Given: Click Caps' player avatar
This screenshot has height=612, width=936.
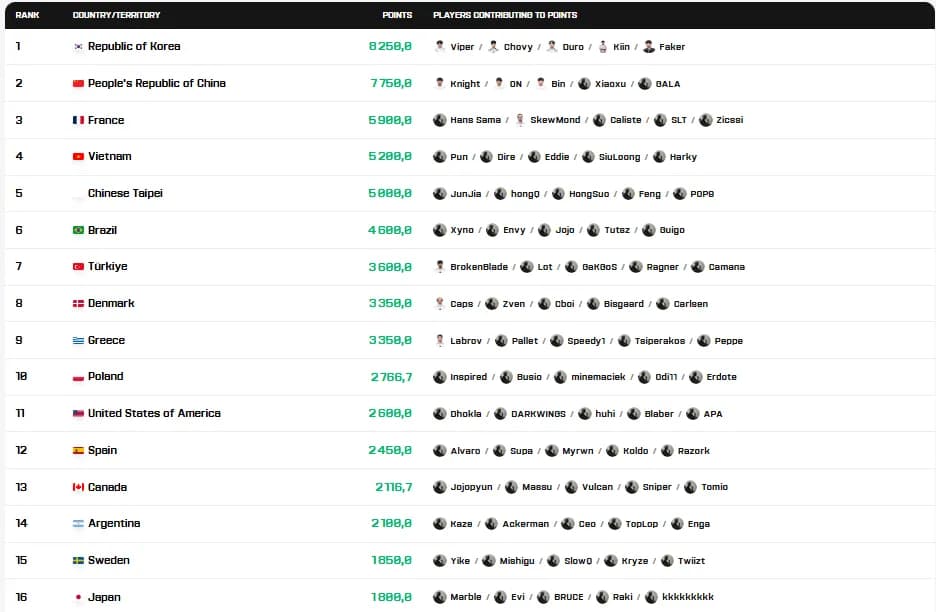Looking at the screenshot, I should (440, 303).
